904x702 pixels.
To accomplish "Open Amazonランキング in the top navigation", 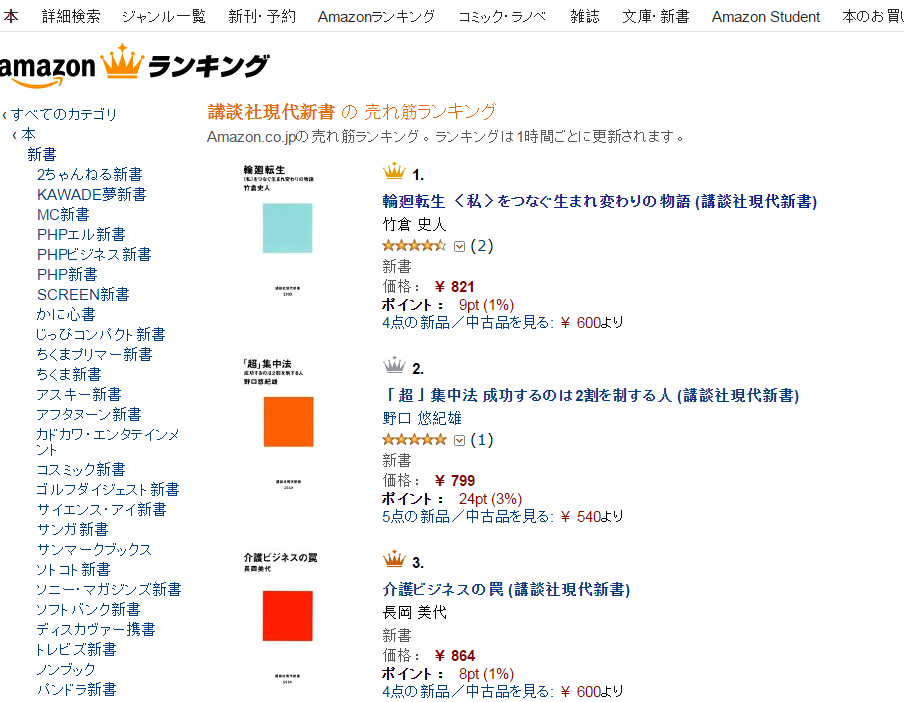I will point(376,16).
